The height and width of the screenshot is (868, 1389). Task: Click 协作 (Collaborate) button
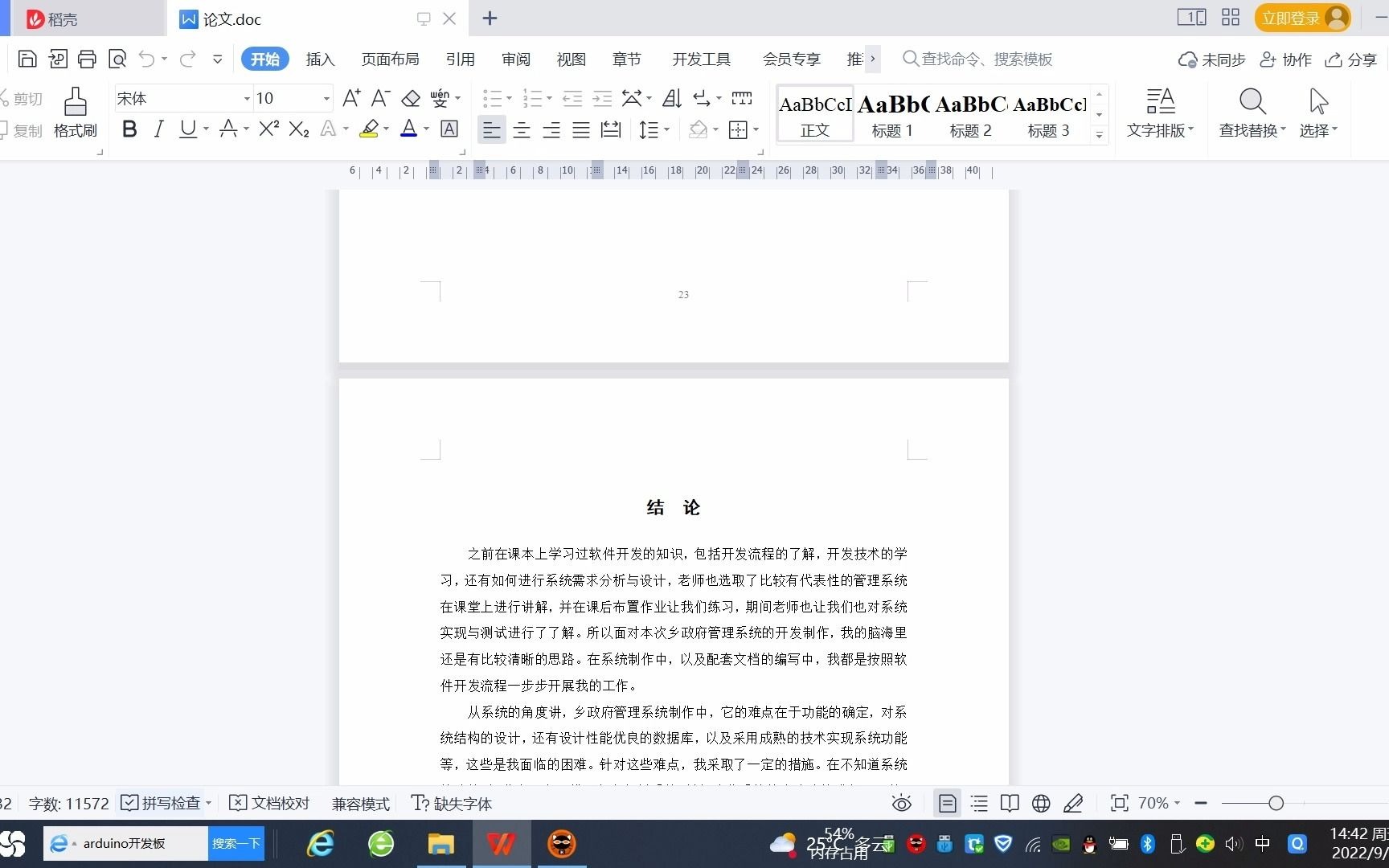tap(1286, 59)
